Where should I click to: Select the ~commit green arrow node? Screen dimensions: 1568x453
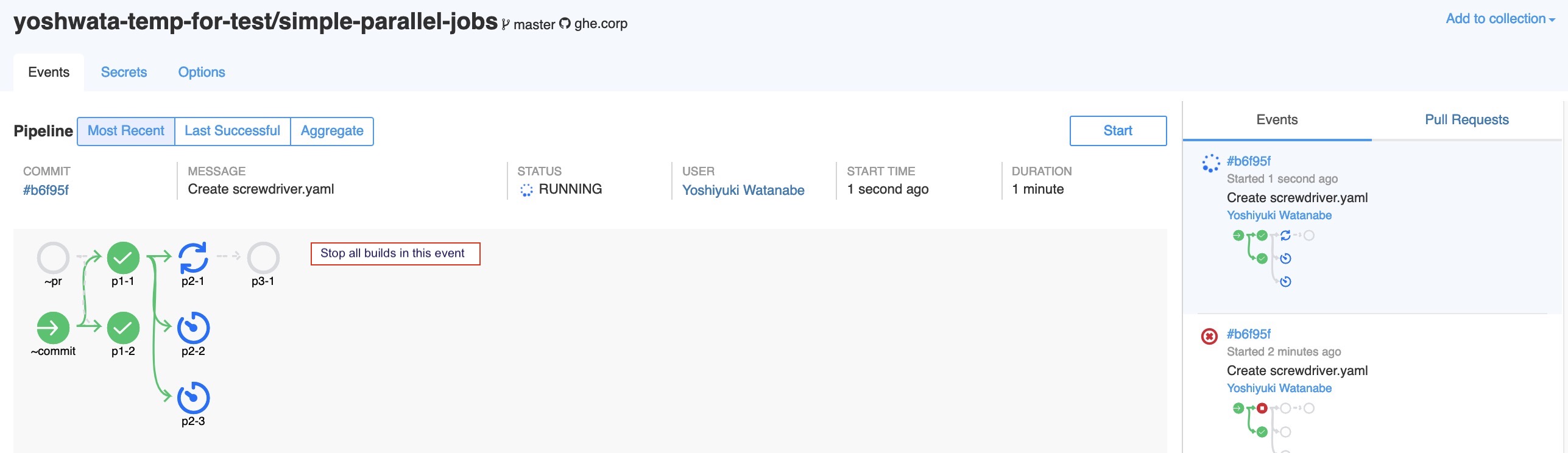[x=53, y=328]
